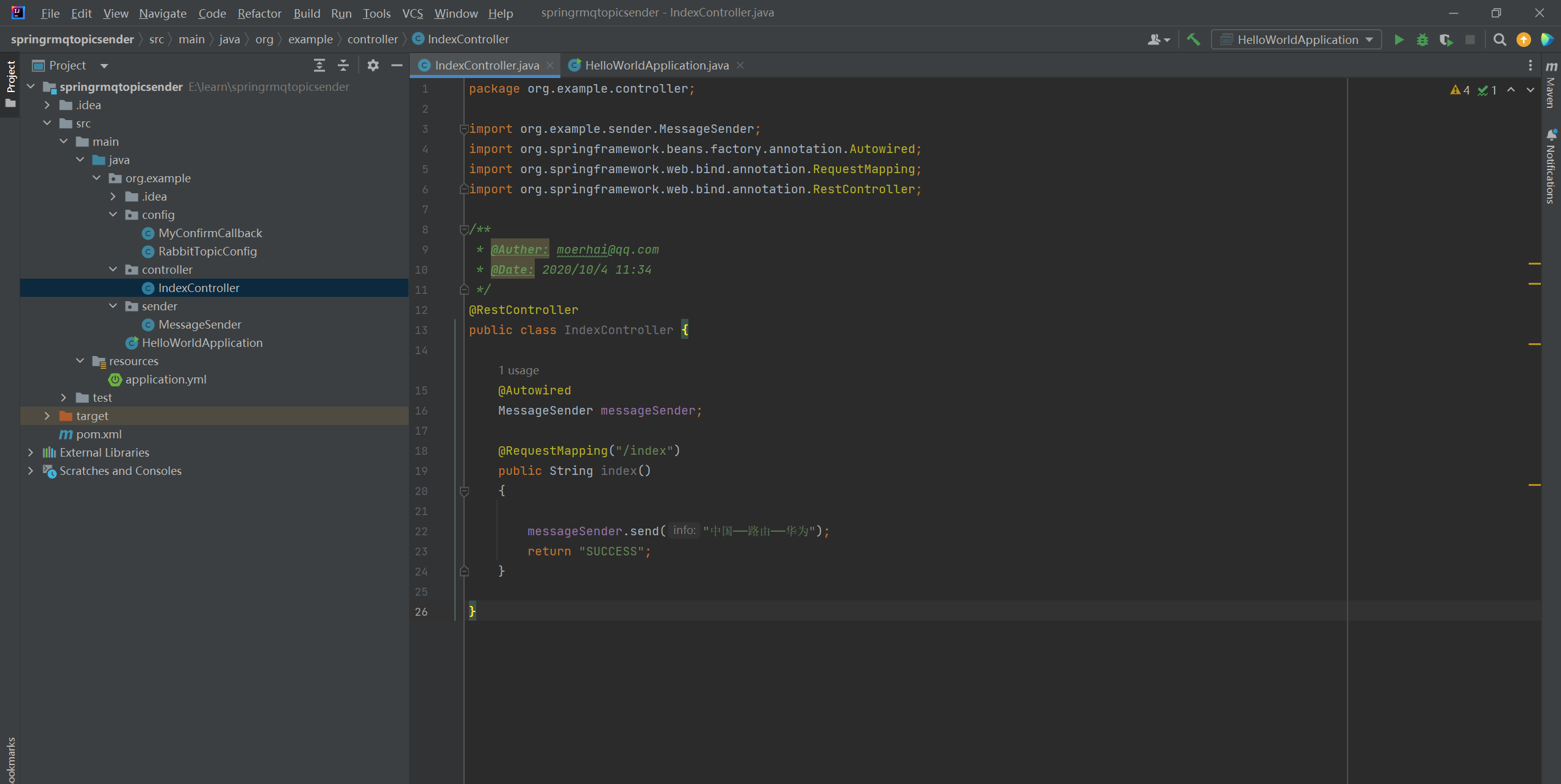The height and width of the screenshot is (784, 1561).
Task: Run HelloWorldApplication with green play button
Action: coord(1399,40)
